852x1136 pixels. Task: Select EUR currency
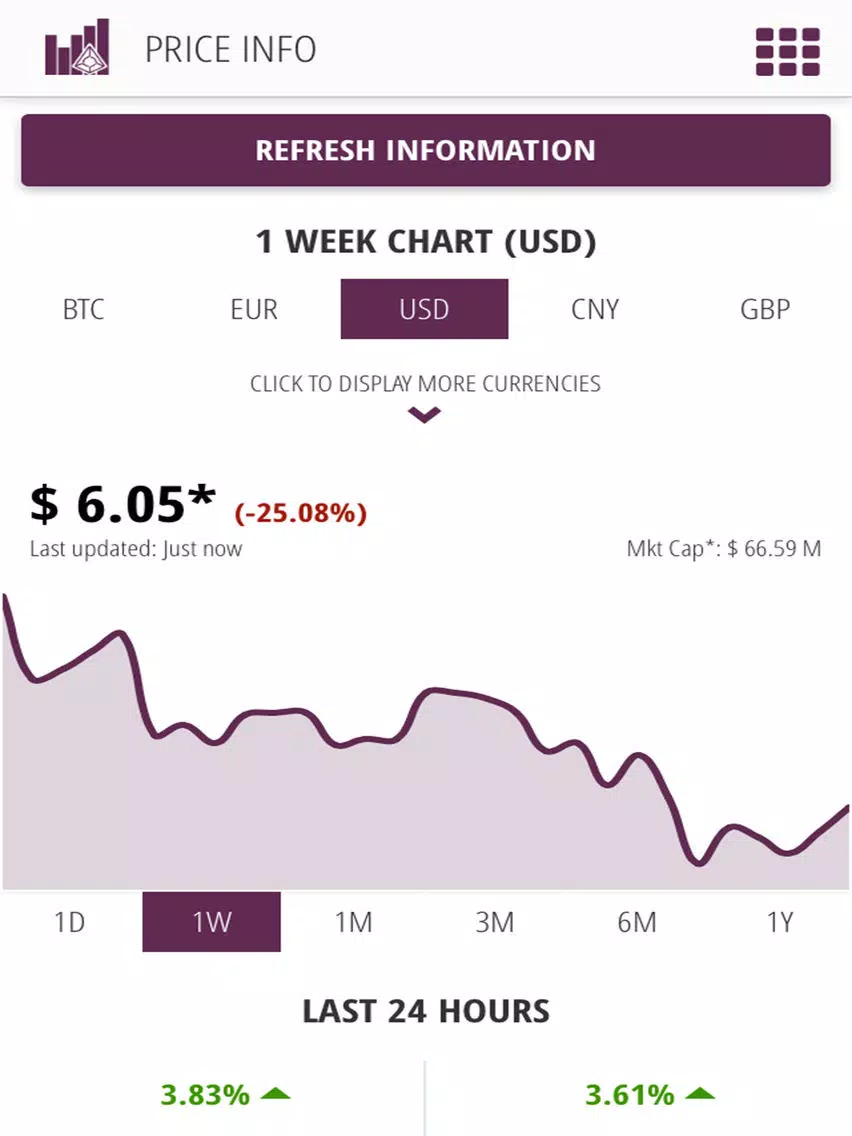click(254, 309)
